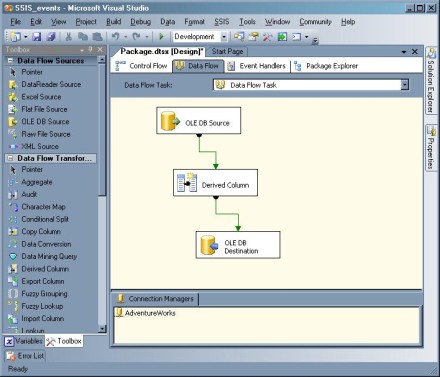Pick OLE DB Source in Toolbox
The image size is (440, 377).
[x=45, y=122]
